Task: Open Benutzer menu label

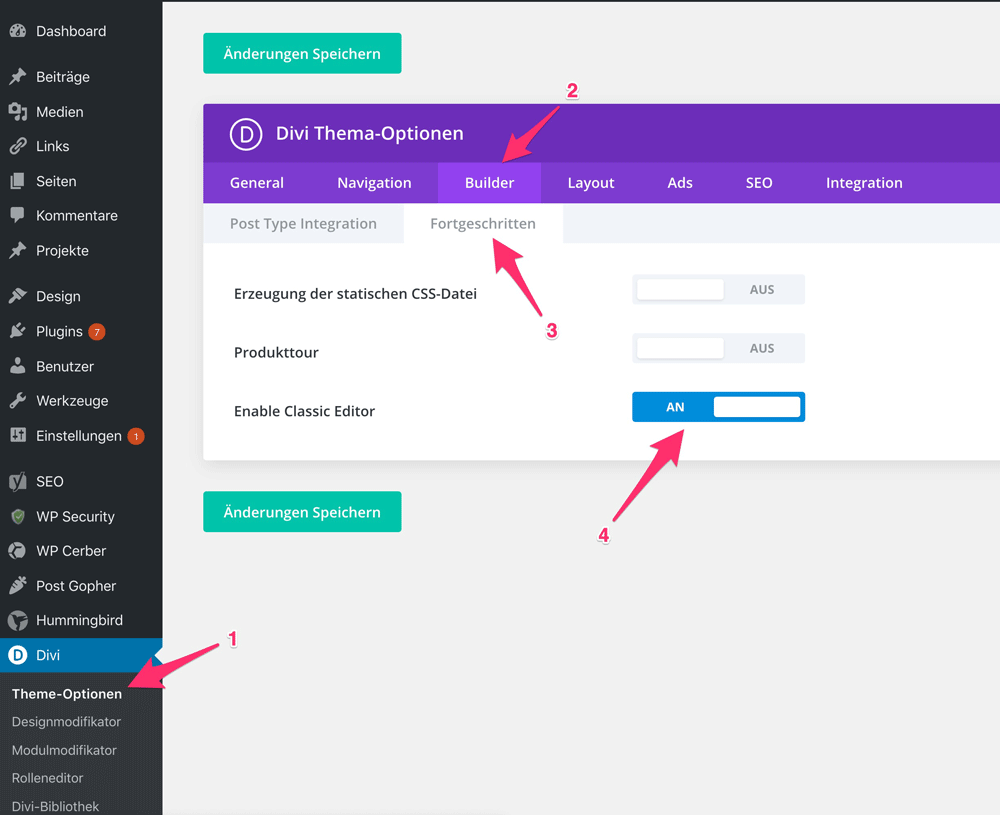Action: click(65, 366)
